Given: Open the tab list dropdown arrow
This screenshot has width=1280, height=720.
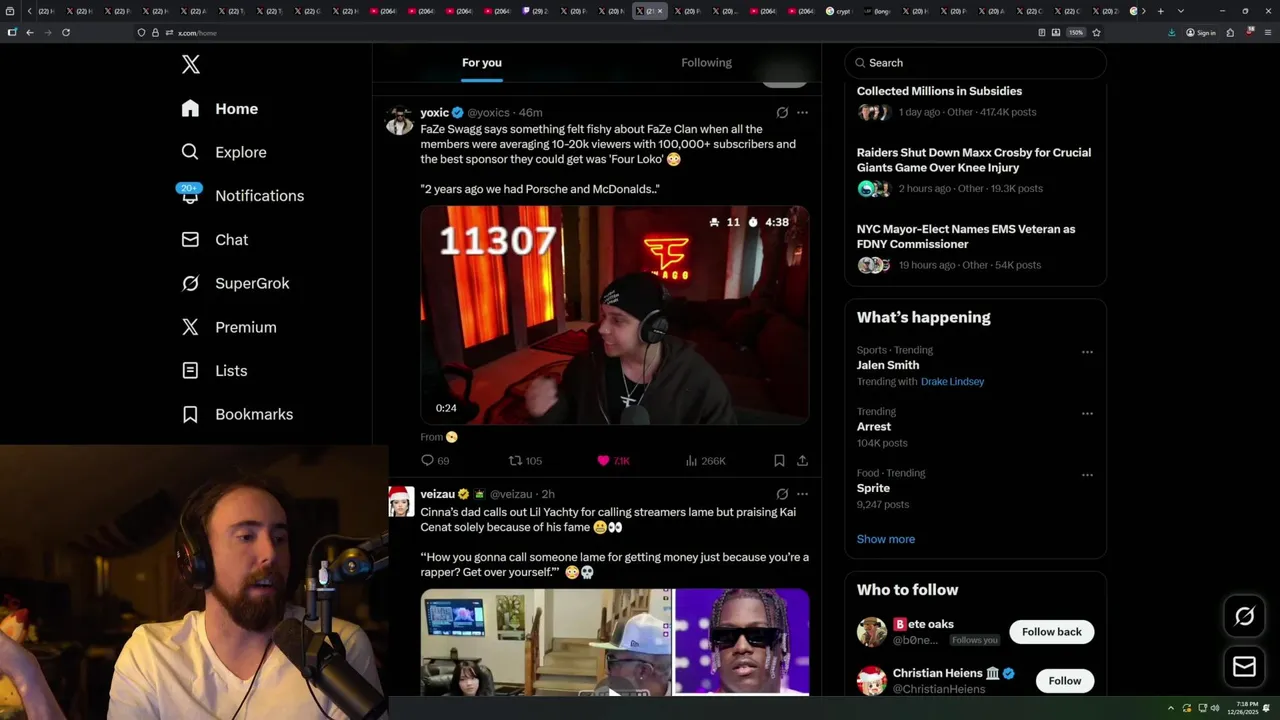Looking at the screenshot, I should click(1181, 11).
